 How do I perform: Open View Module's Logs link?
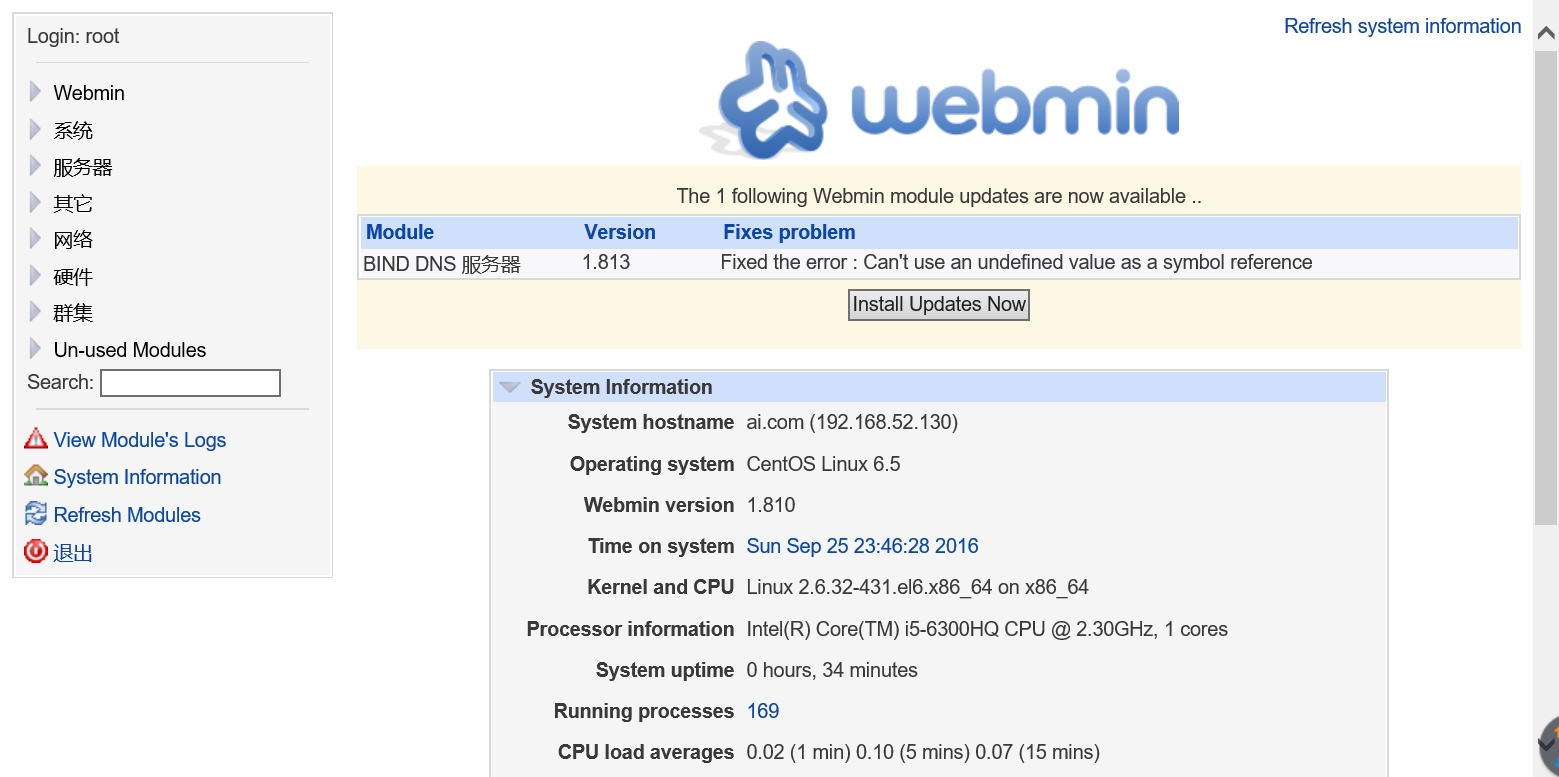140,440
